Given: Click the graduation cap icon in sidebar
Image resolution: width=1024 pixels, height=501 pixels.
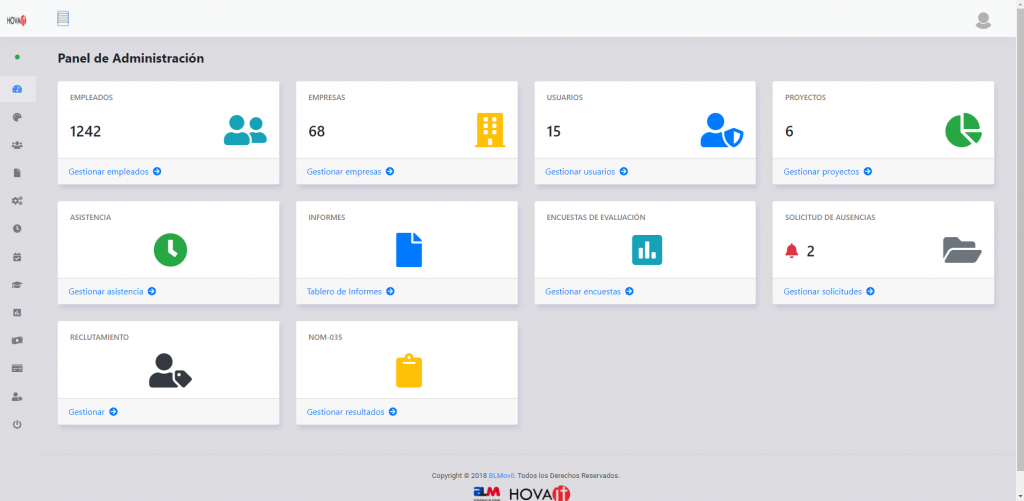Looking at the screenshot, I should (x=17, y=285).
